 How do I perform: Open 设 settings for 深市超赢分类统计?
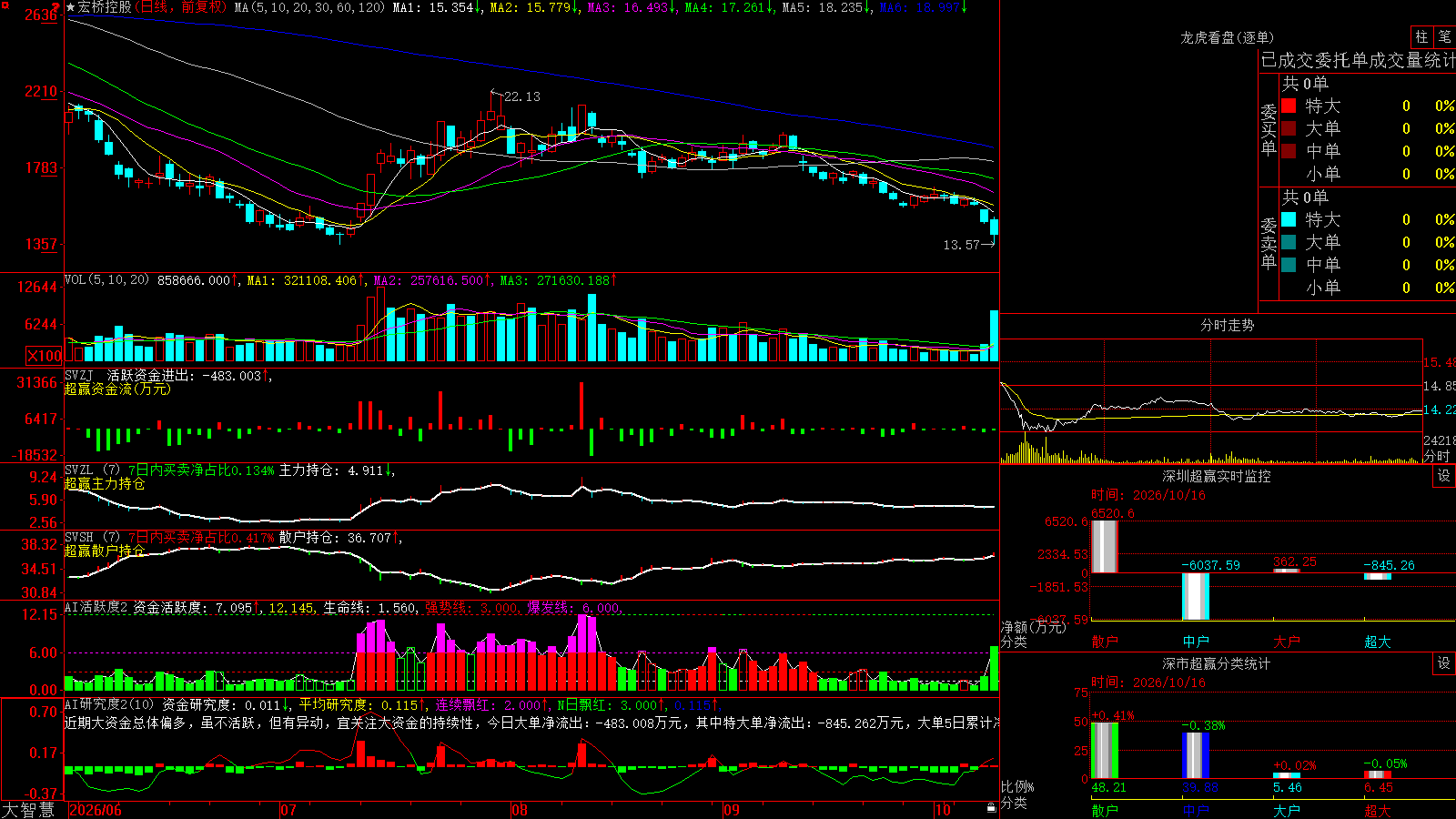coord(1444,663)
